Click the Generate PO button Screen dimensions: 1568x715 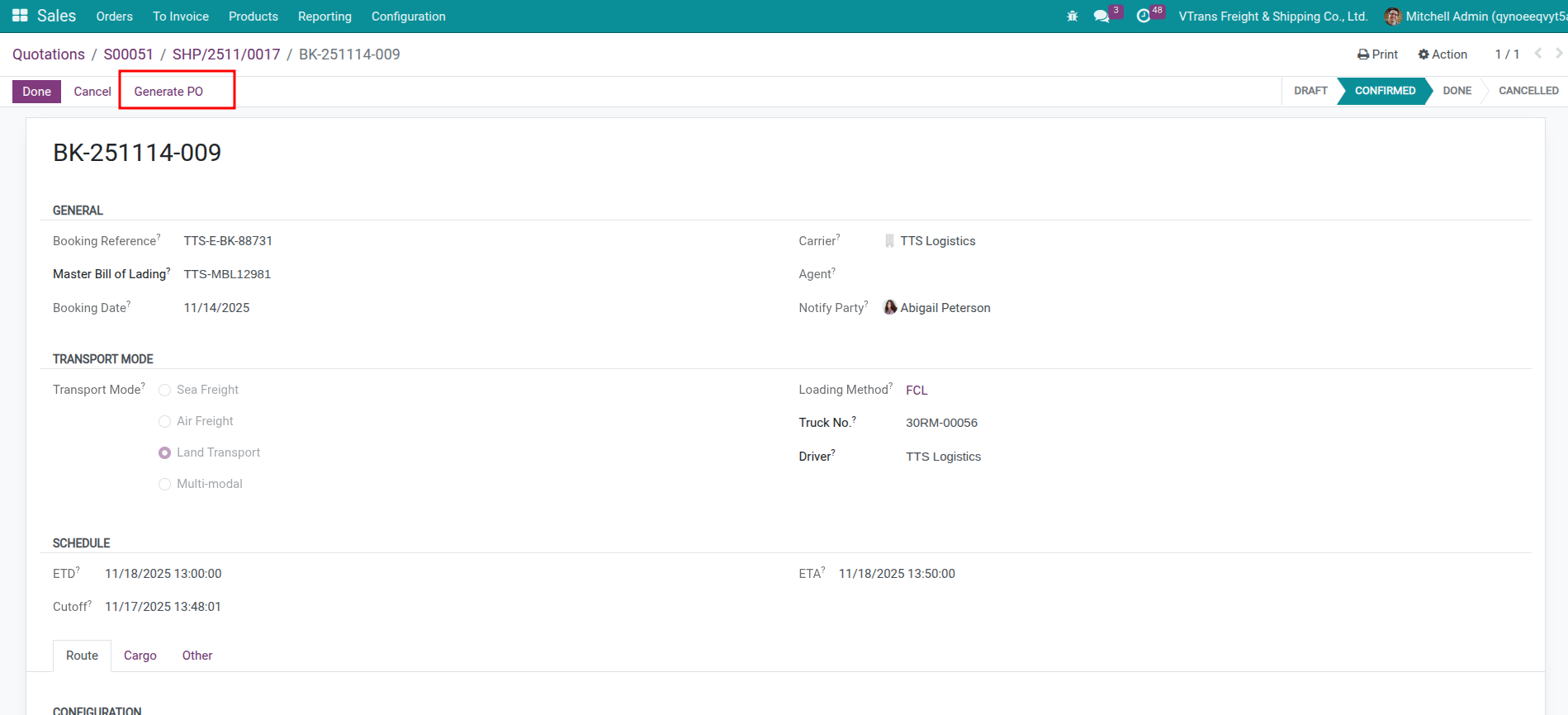[168, 92]
